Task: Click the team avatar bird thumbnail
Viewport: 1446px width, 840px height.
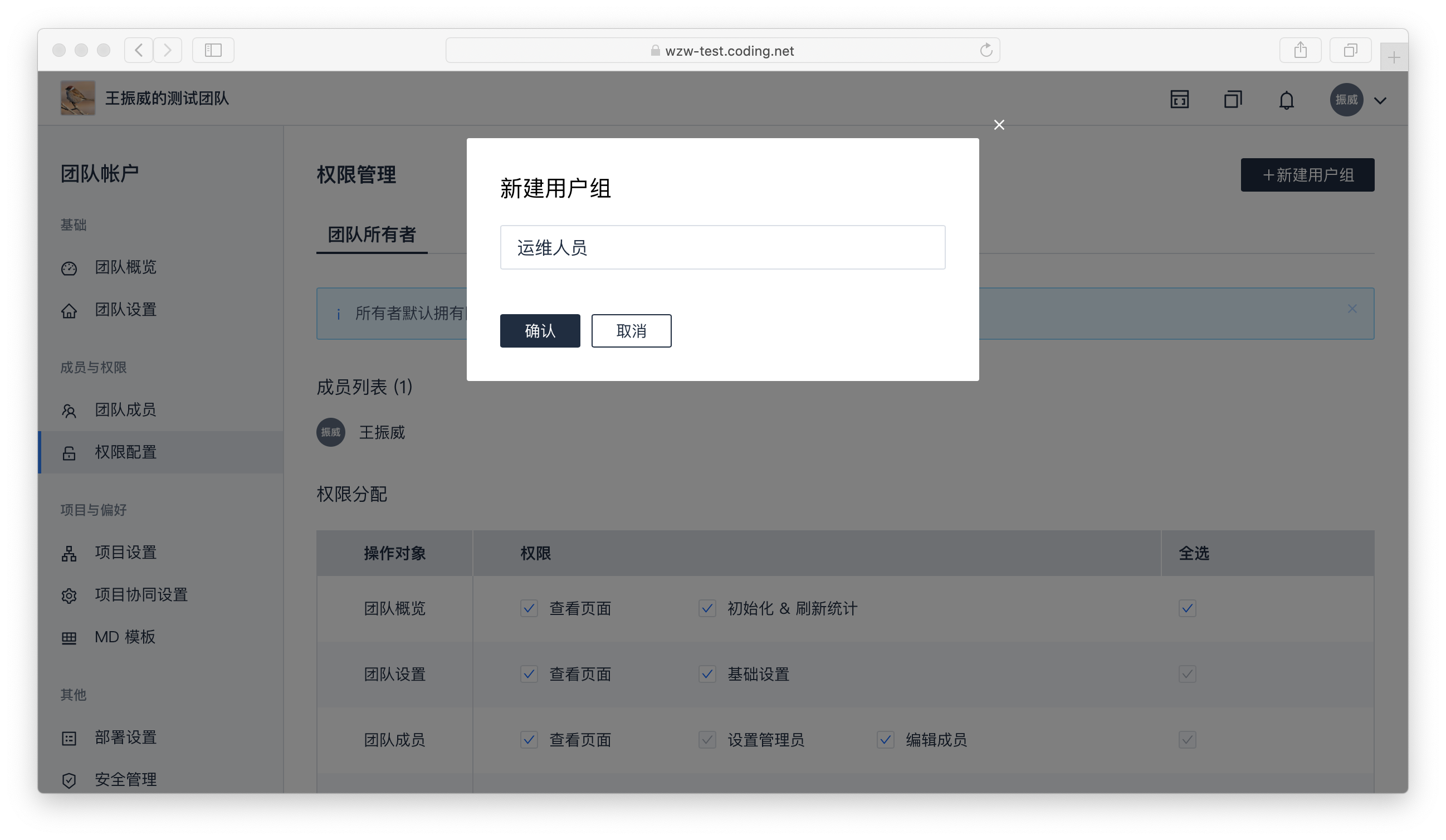Action: coord(78,98)
